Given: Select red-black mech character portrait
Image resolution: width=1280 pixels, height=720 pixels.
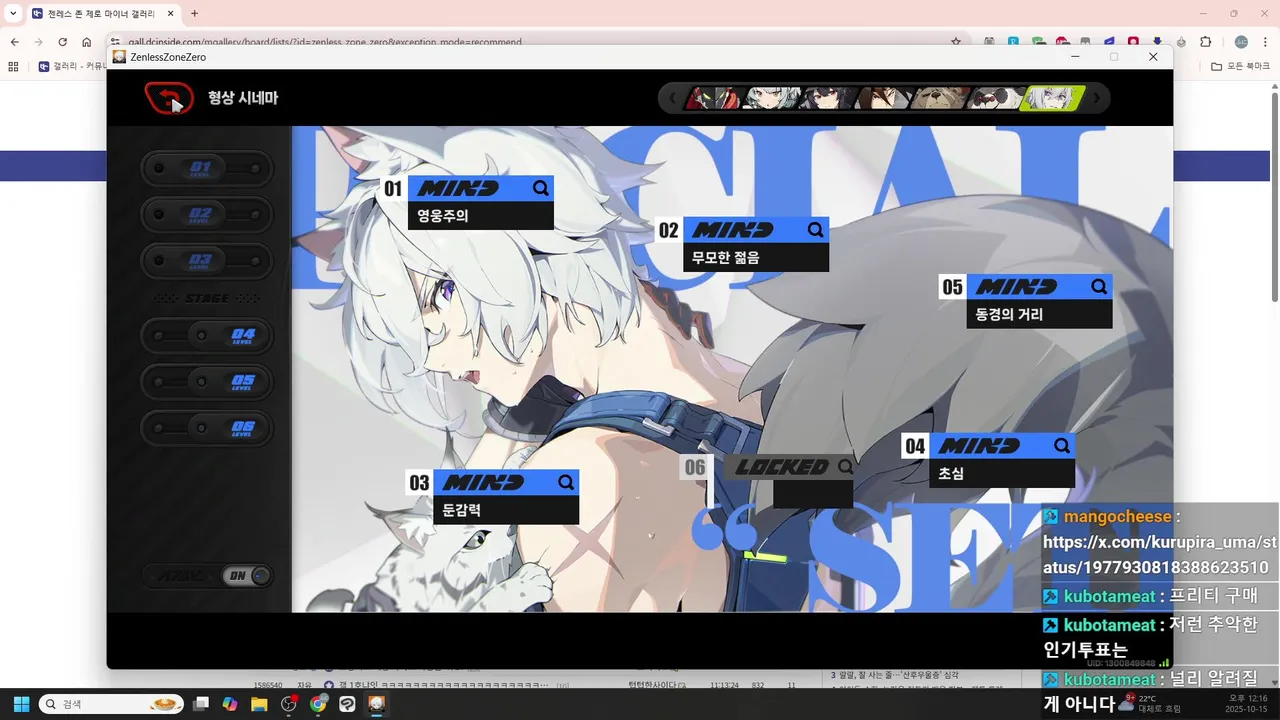Looking at the screenshot, I should click(712, 98).
